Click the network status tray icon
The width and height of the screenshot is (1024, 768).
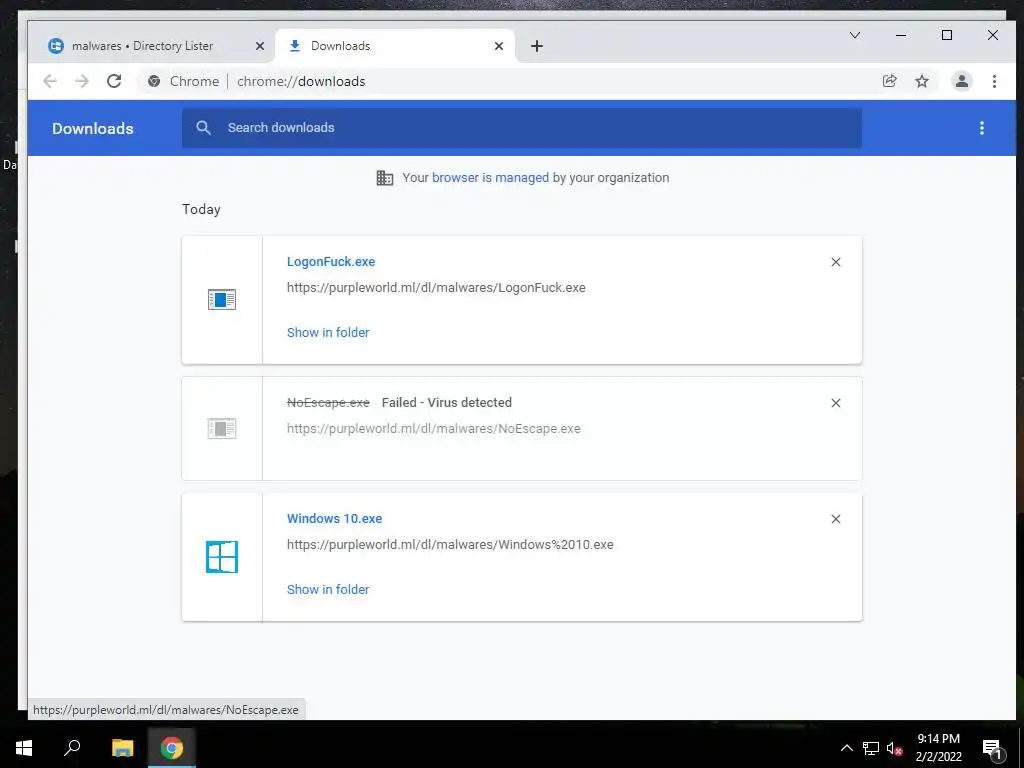(x=871, y=748)
